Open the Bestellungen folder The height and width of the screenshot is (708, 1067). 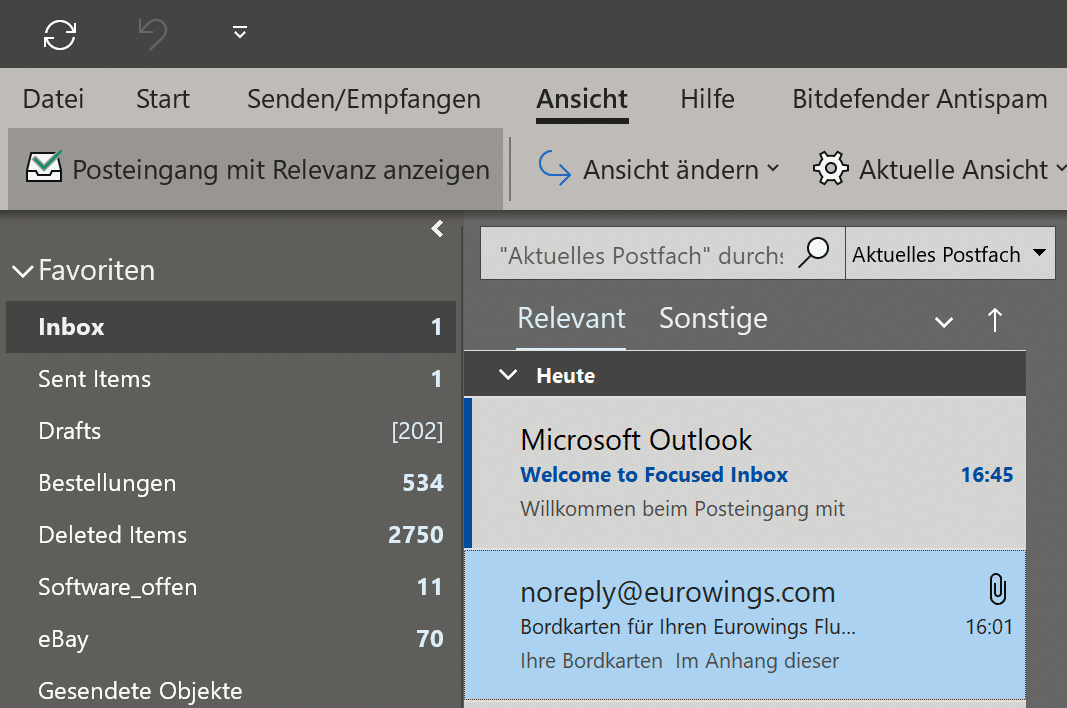pyautogui.click(x=231, y=483)
